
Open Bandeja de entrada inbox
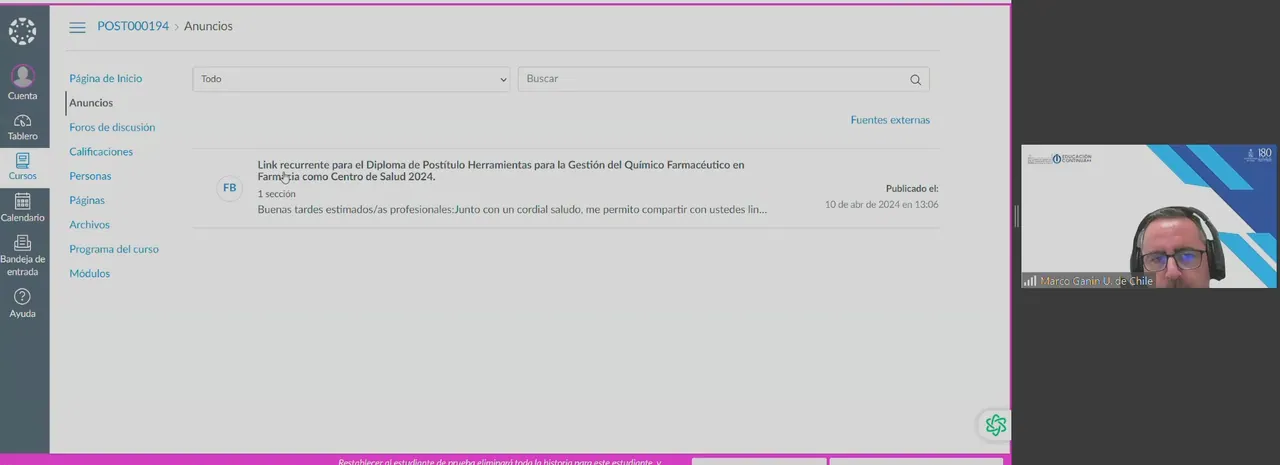click(x=22, y=255)
